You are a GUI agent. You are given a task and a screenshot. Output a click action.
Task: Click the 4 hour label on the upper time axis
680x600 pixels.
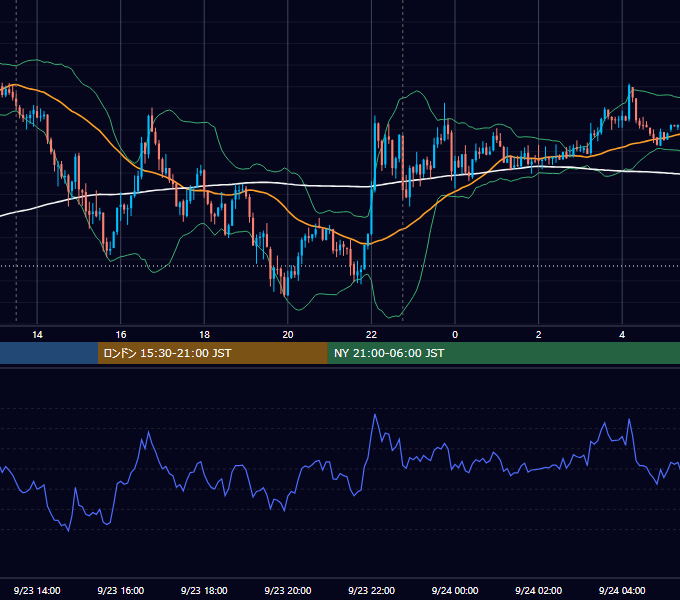point(622,335)
